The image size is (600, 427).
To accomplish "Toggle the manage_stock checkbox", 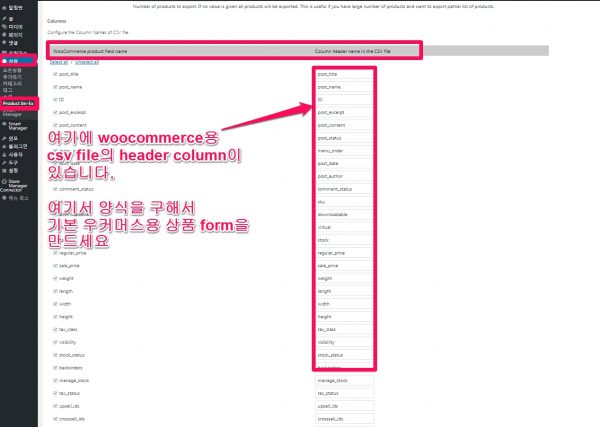I will pyautogui.click(x=55, y=380).
